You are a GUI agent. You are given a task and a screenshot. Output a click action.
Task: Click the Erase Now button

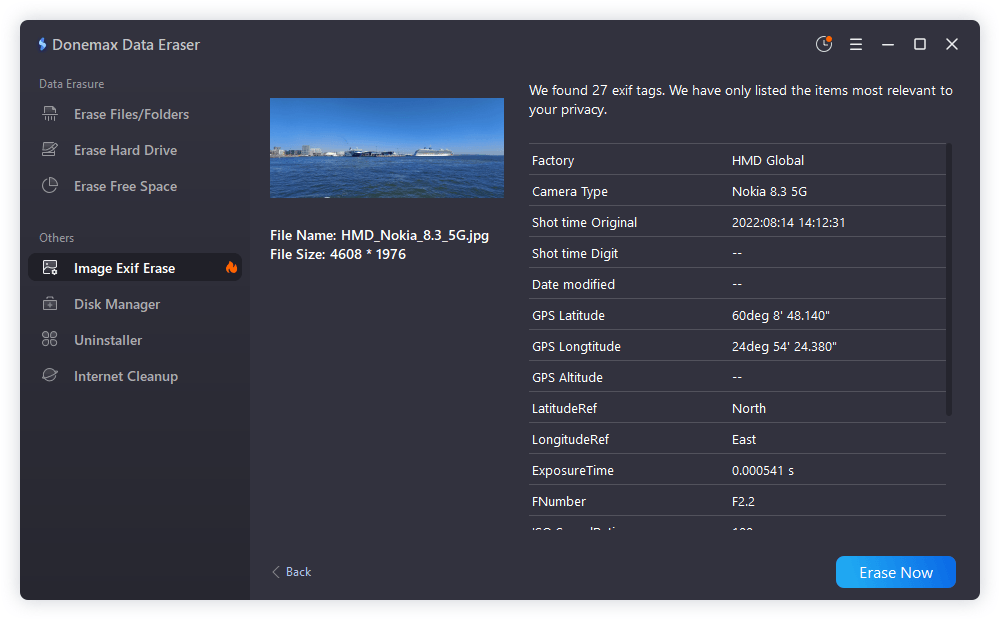(895, 572)
